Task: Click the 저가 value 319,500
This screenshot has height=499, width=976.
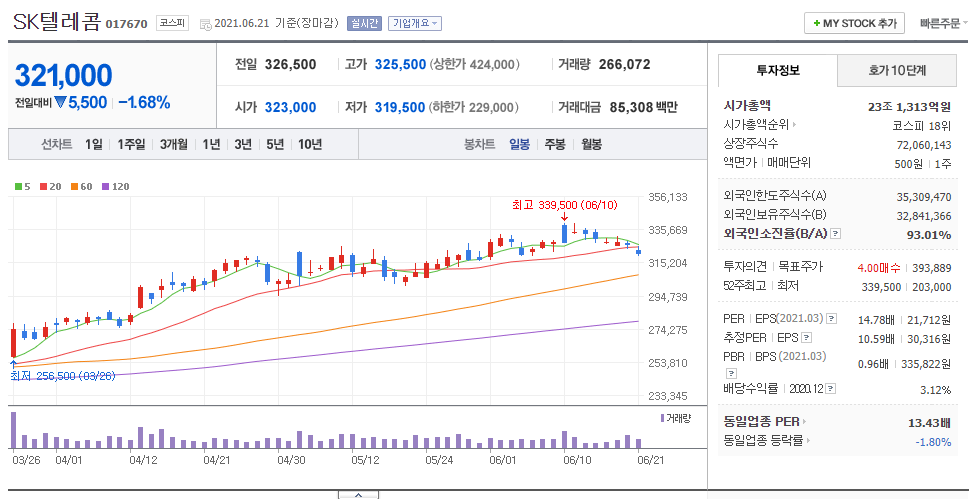Action: [x=400, y=107]
